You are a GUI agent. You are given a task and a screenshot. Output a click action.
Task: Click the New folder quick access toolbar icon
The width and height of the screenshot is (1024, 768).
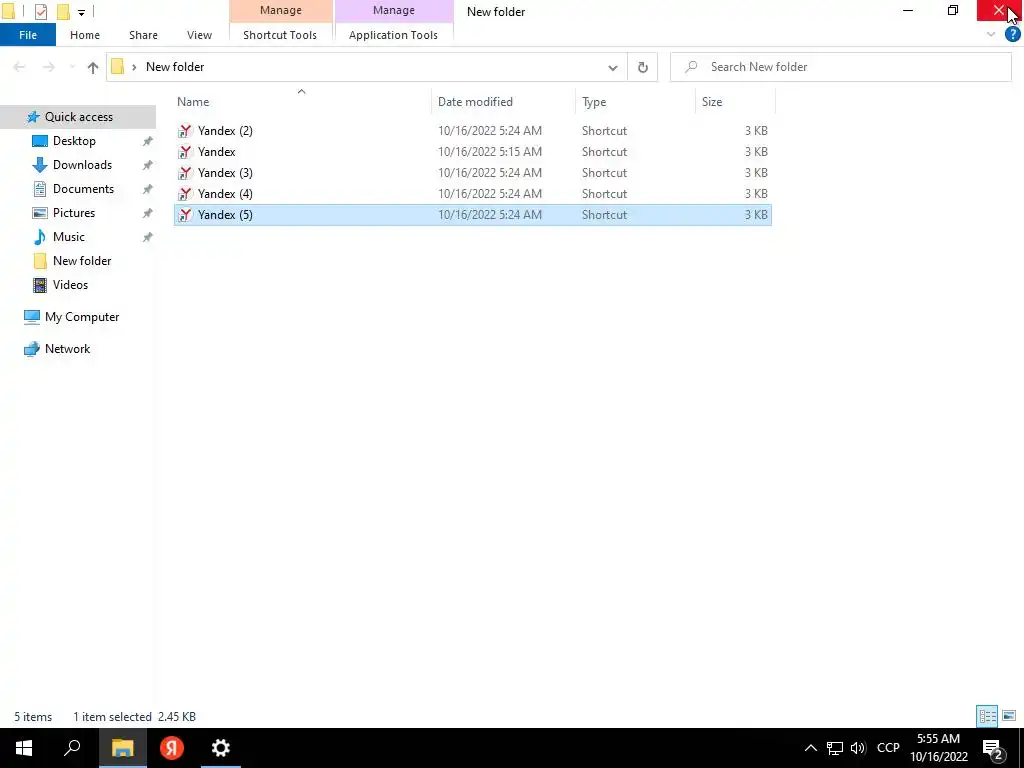[x=63, y=11]
